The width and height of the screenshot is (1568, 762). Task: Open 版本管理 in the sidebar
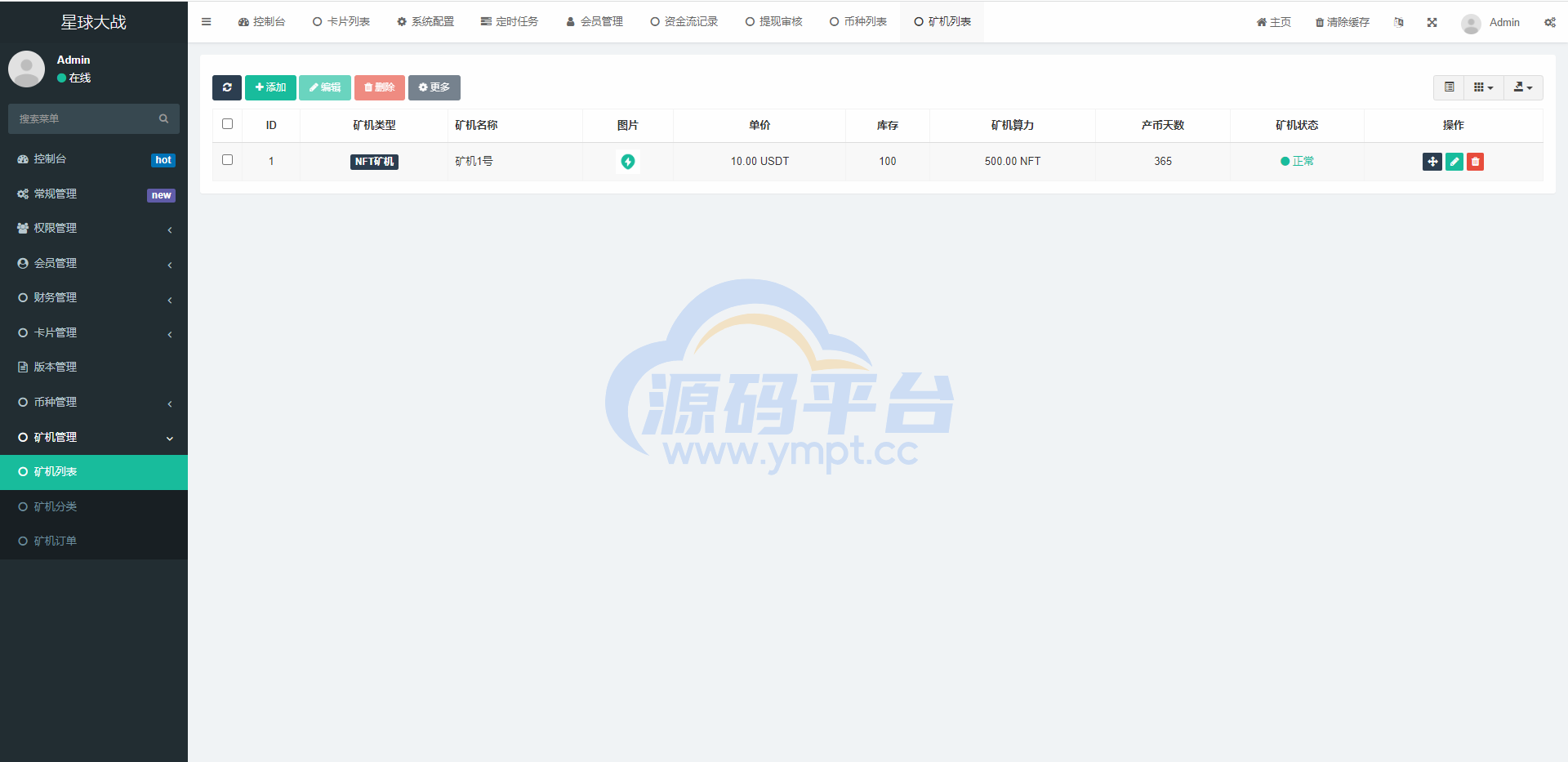pos(94,368)
